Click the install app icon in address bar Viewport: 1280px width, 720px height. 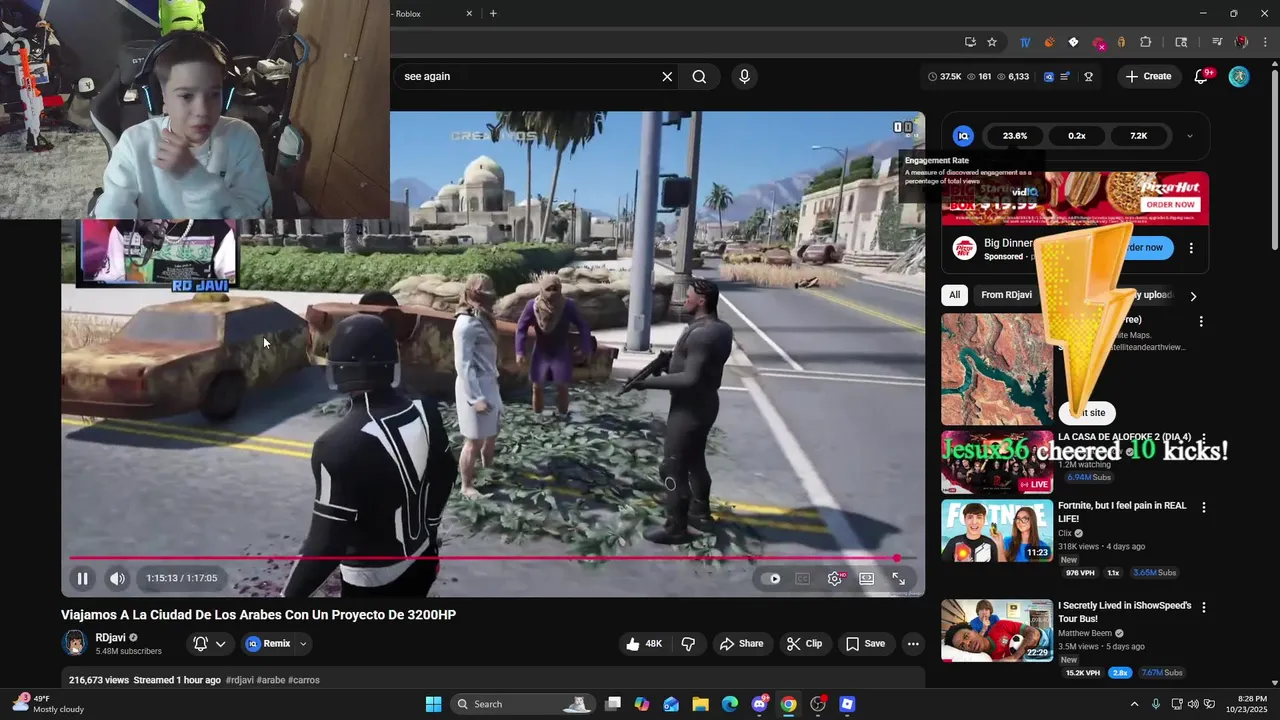pyautogui.click(x=970, y=42)
